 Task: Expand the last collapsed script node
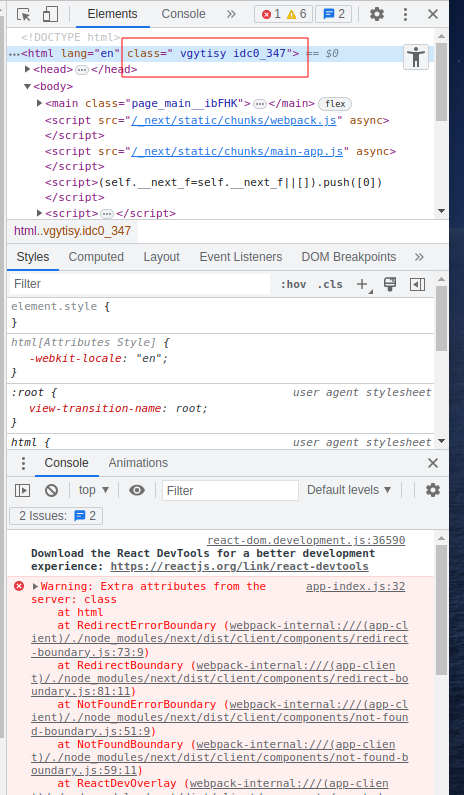coord(40,213)
